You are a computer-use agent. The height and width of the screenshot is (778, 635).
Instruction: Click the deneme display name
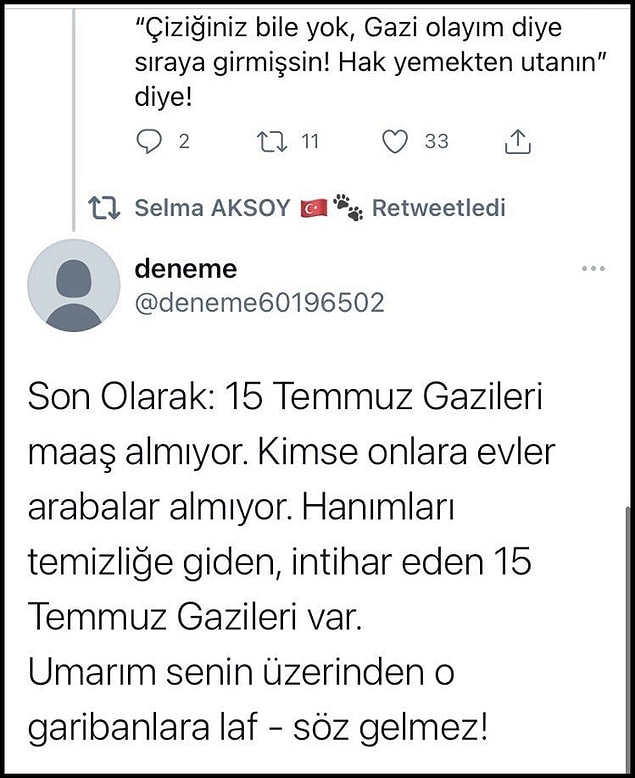click(186, 269)
